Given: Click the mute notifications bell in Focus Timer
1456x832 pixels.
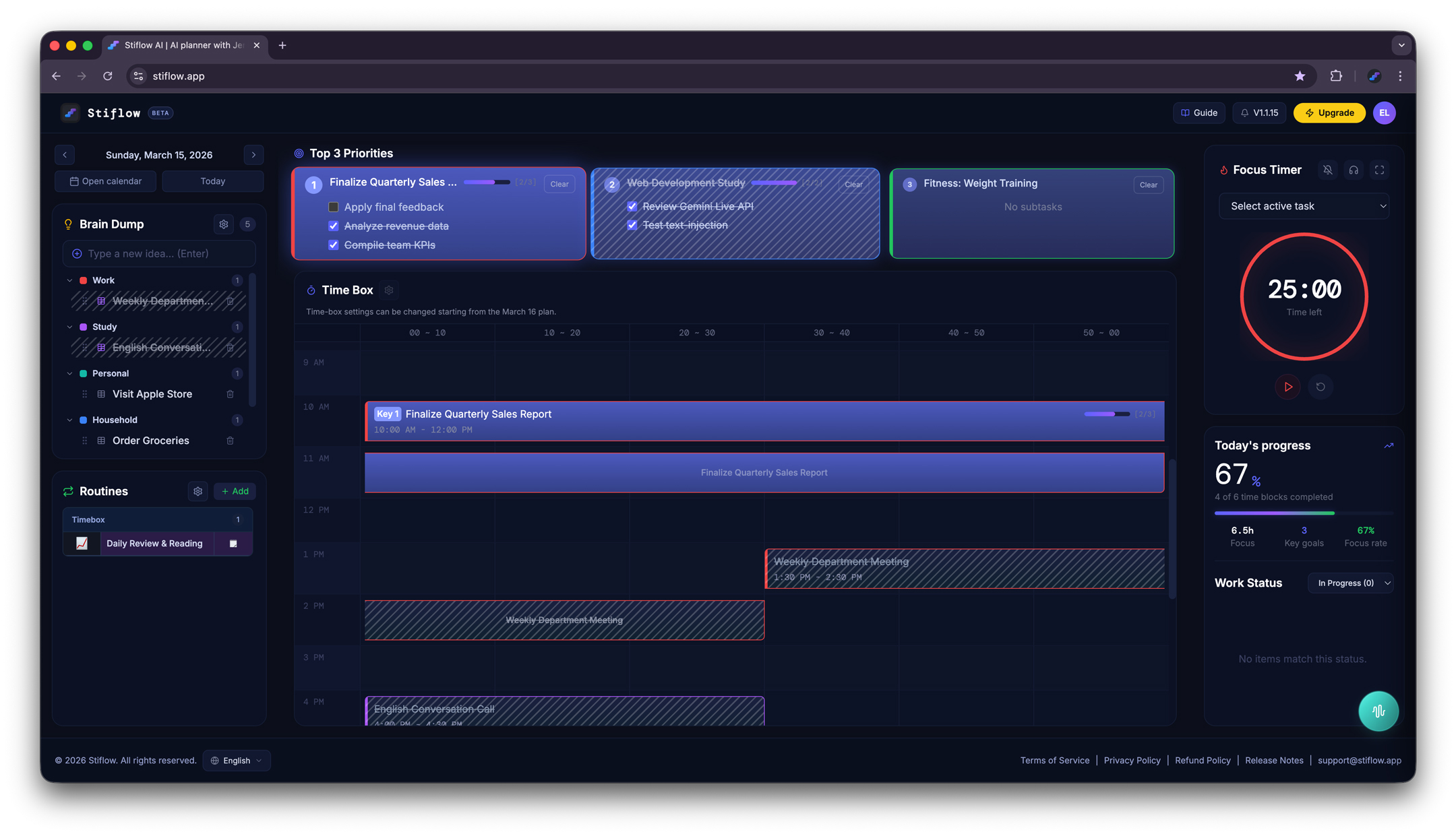Looking at the screenshot, I should (x=1327, y=170).
